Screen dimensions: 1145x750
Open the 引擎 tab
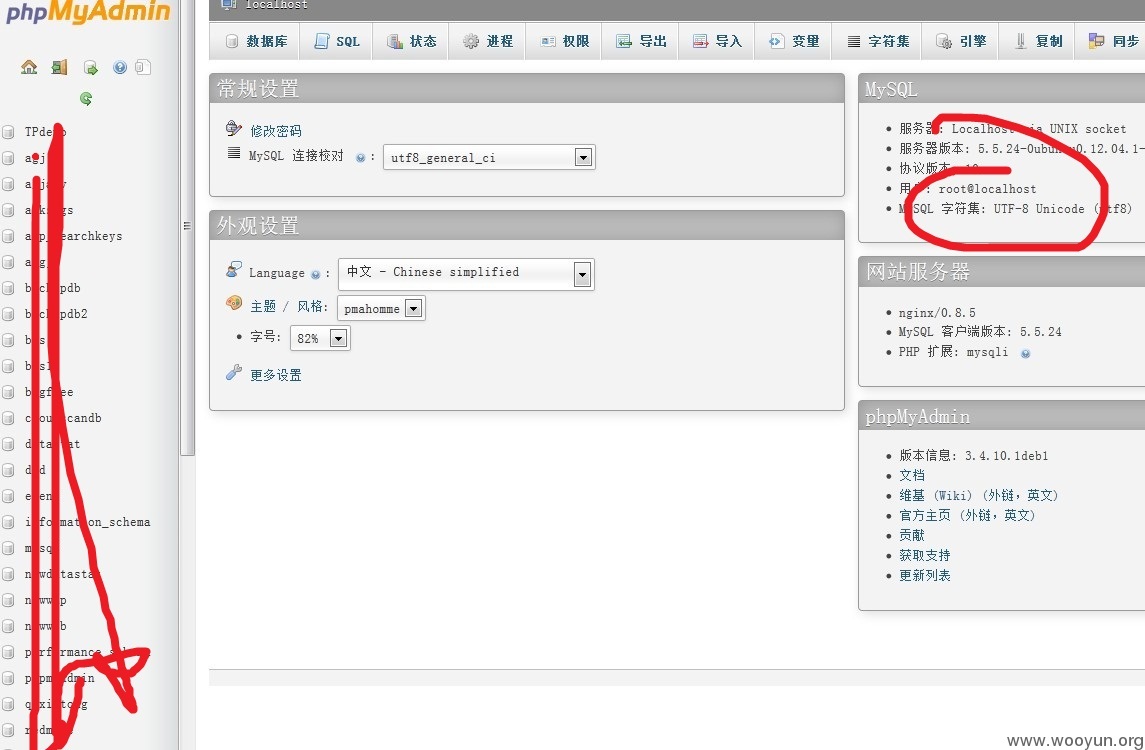coord(962,42)
